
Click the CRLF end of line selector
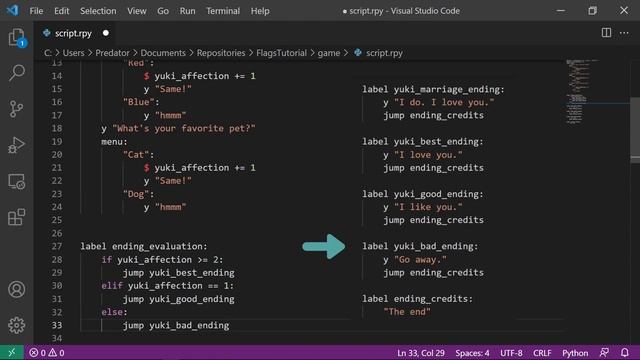[542, 353]
